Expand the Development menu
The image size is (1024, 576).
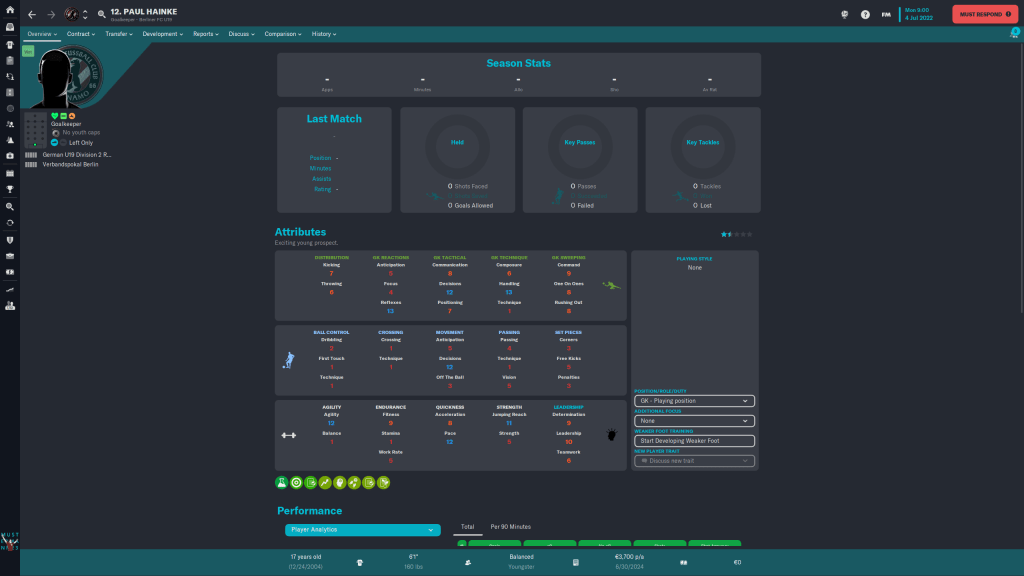(x=162, y=34)
